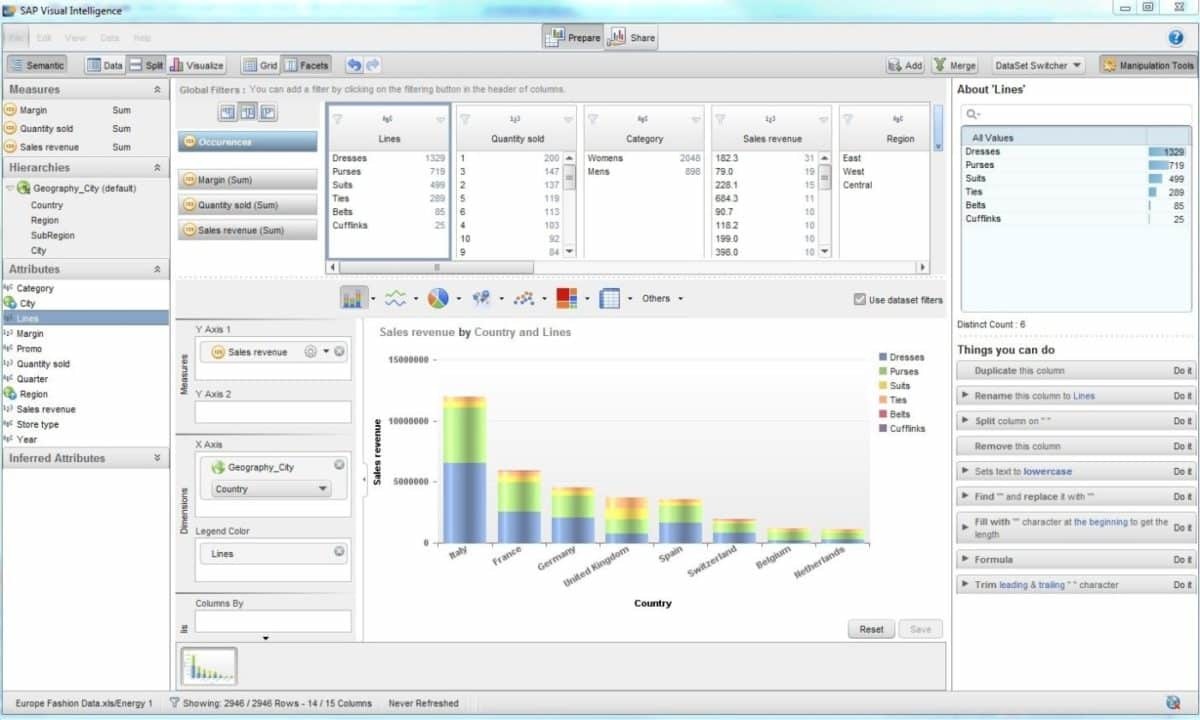The image size is (1200, 720).
Task: Collapse the Hierarchies section
Action: pyautogui.click(x=157, y=168)
